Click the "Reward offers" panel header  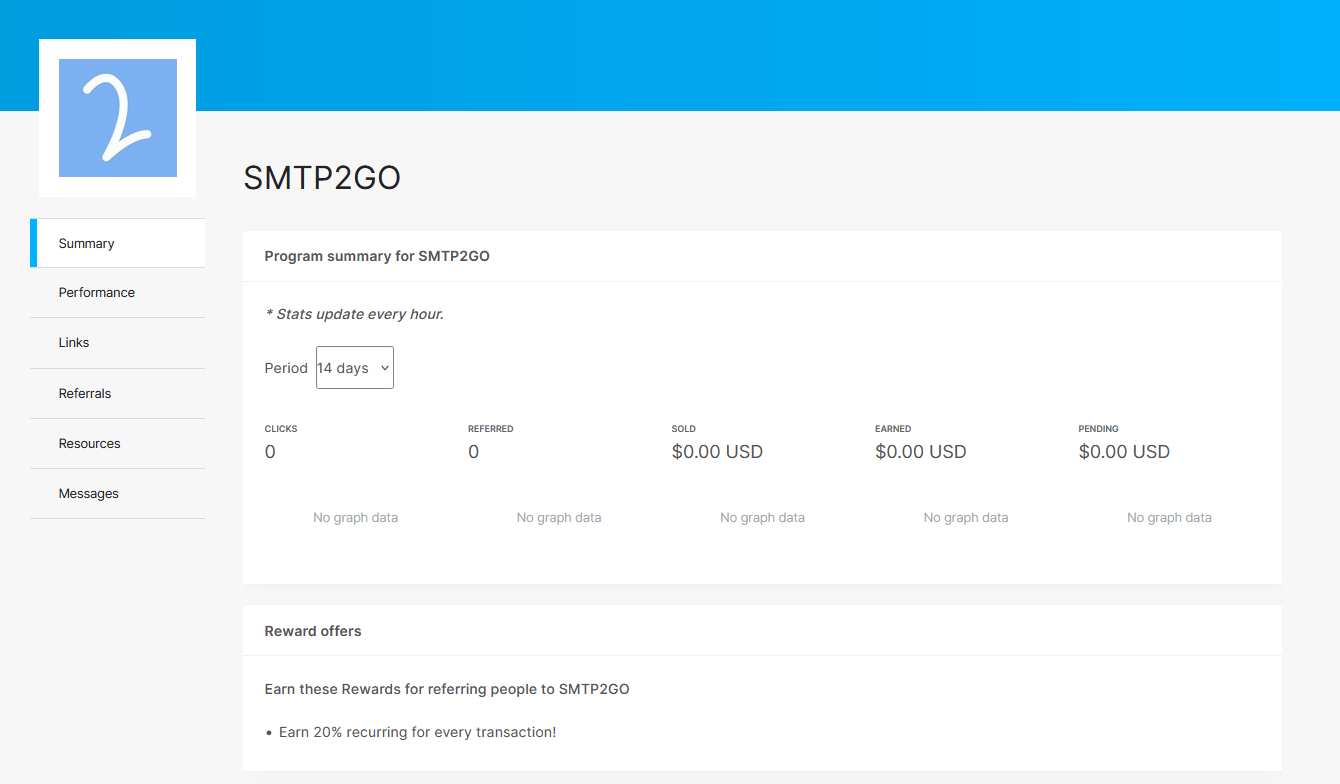coord(313,631)
